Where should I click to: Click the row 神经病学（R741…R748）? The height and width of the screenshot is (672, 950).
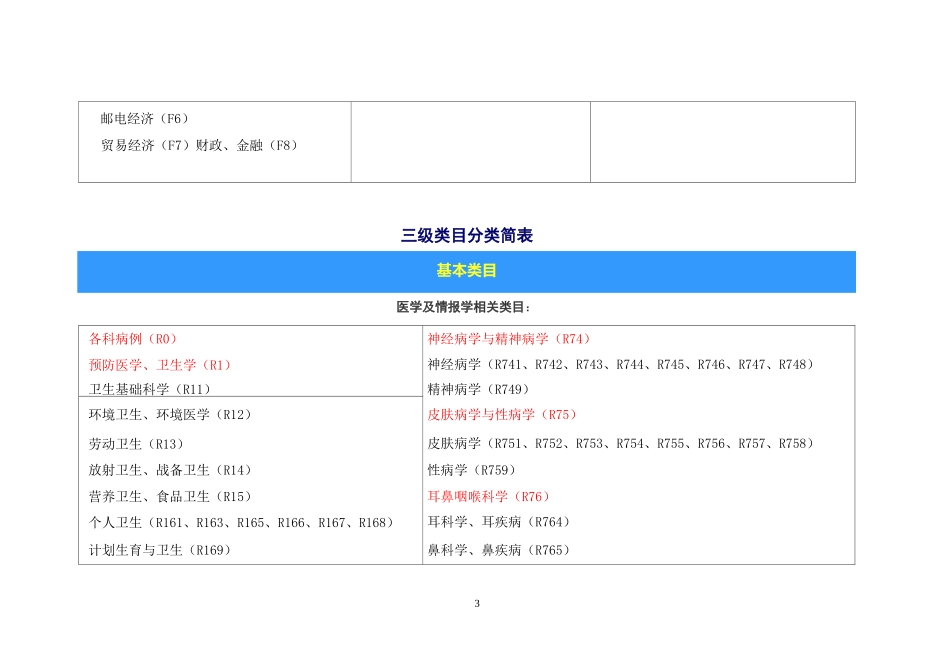point(622,365)
